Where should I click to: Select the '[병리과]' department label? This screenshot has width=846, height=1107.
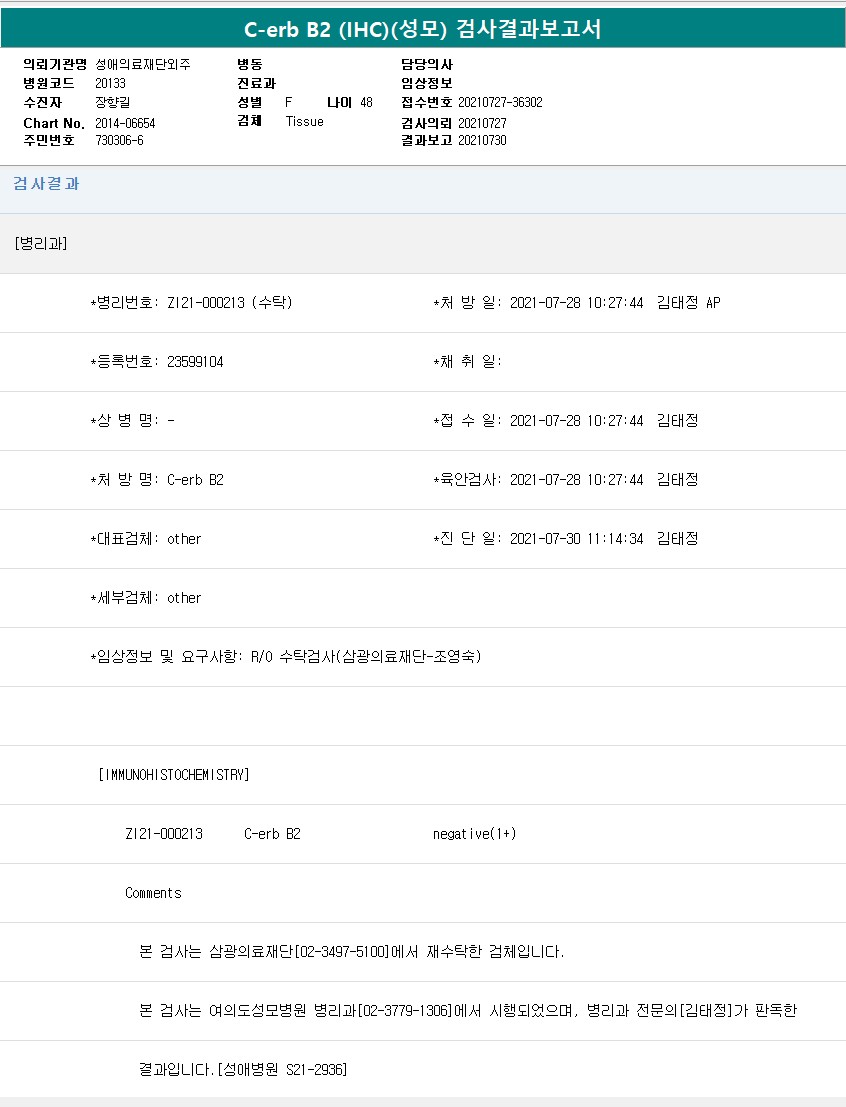tap(40, 244)
